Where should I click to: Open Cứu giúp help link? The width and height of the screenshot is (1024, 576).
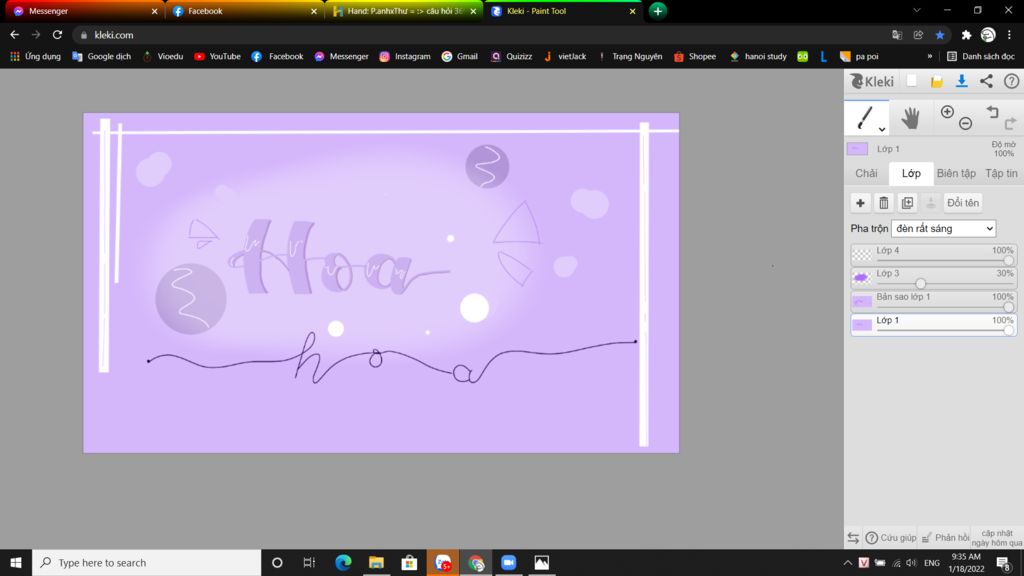click(x=891, y=538)
